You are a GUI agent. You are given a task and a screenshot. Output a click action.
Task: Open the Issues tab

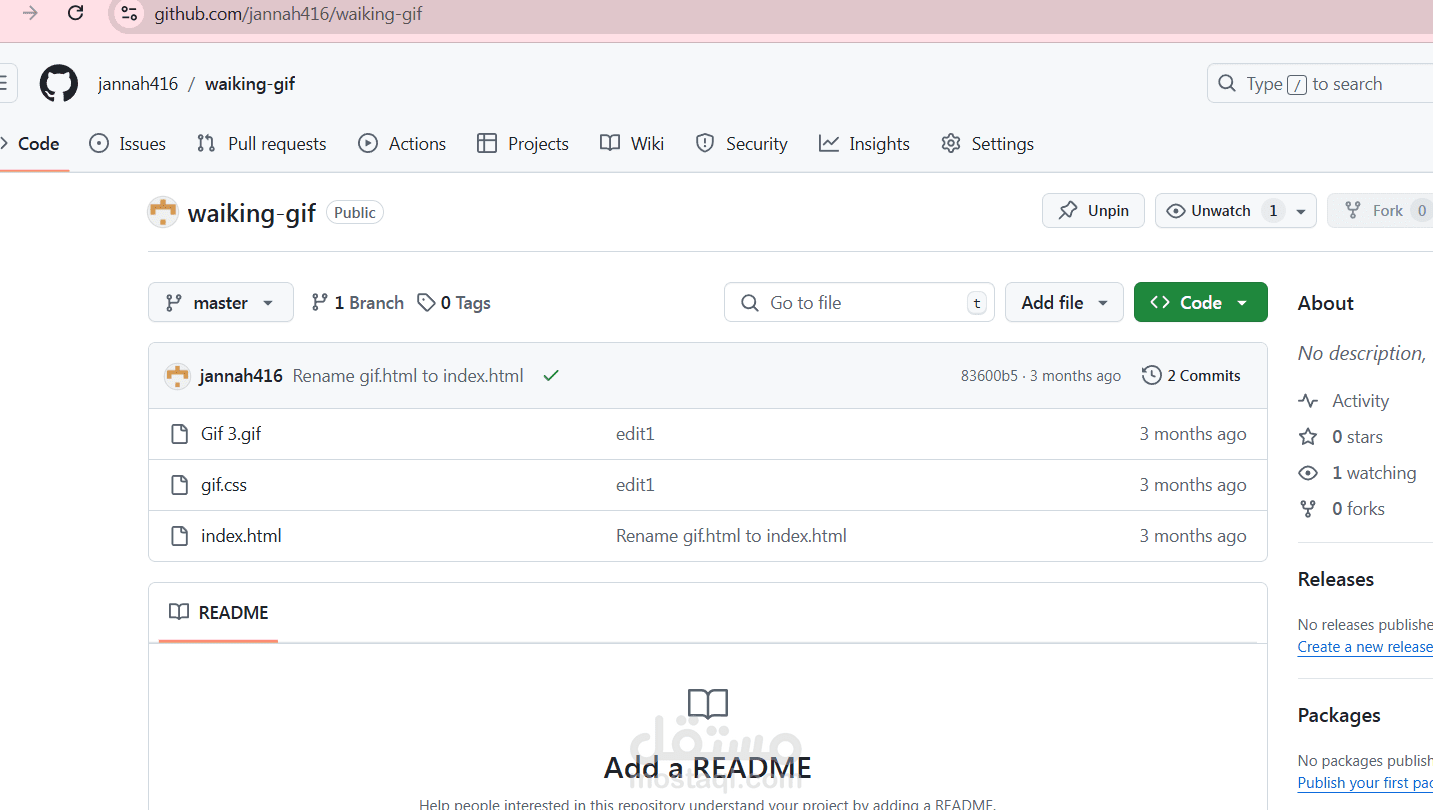[127, 144]
